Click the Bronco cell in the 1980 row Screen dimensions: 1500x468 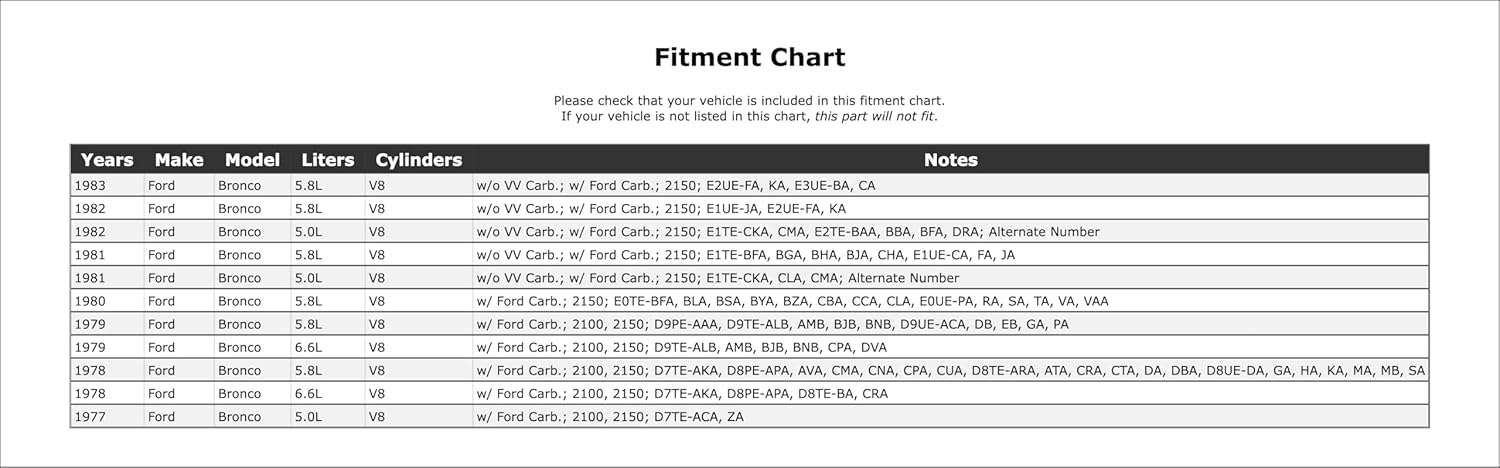(240, 301)
